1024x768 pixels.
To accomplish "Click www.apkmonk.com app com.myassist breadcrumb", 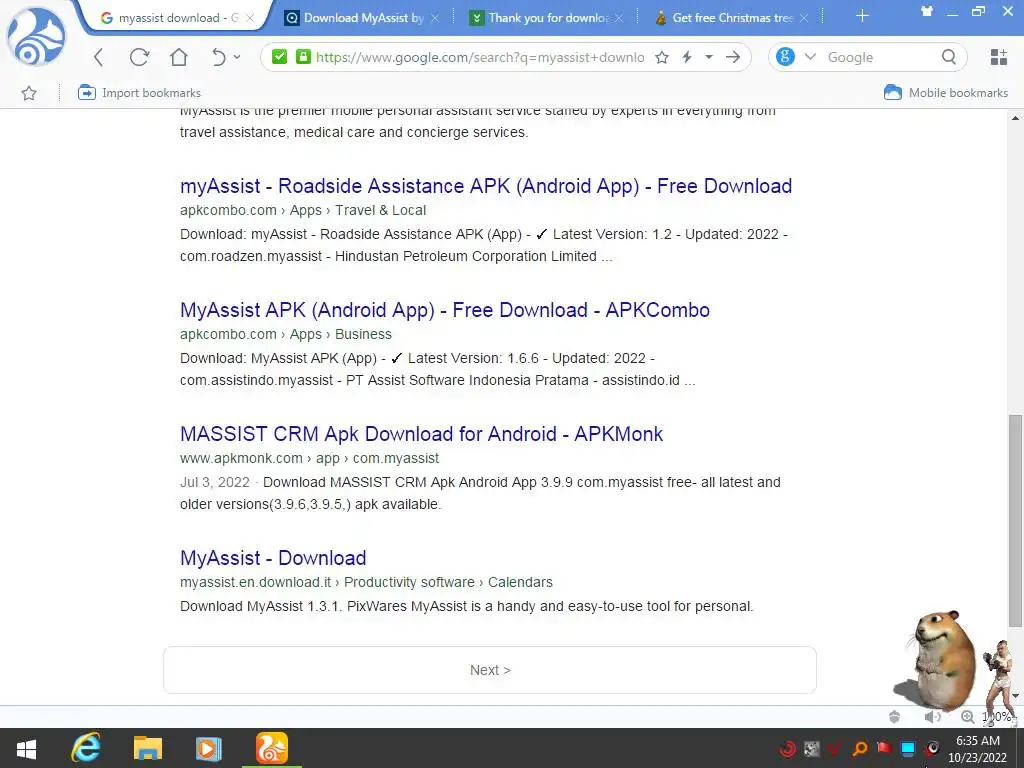I will (310, 458).
